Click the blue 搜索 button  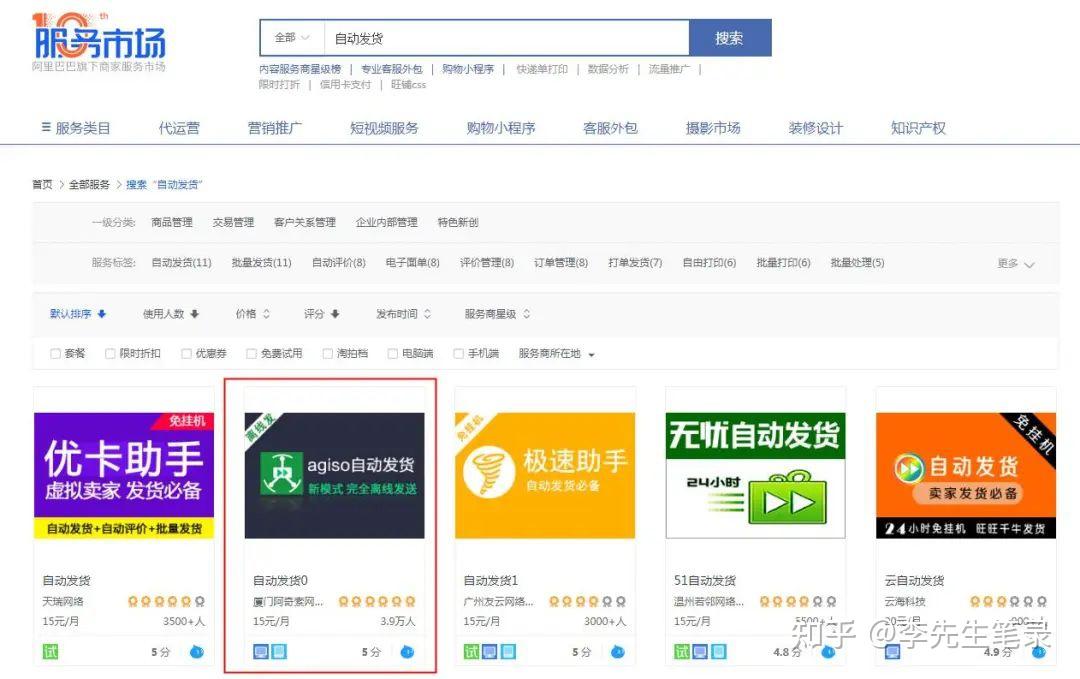click(729, 38)
